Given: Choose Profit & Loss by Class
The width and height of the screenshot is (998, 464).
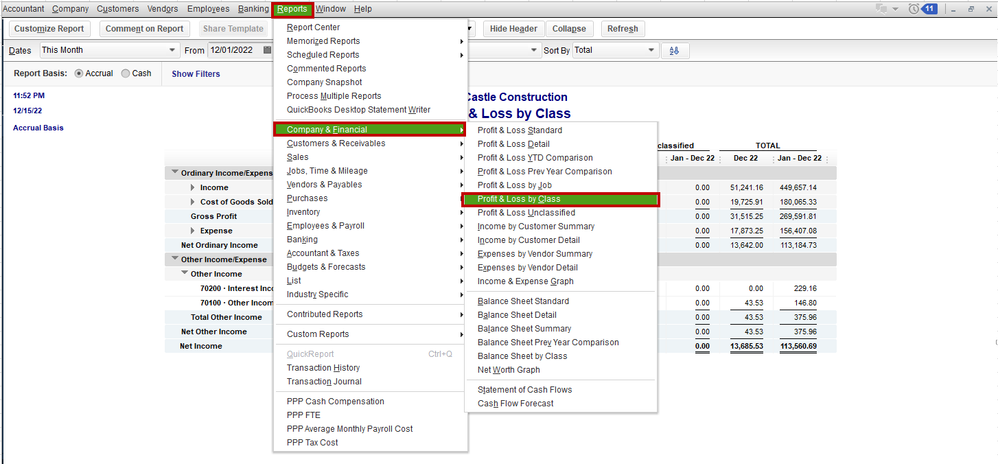Looking at the screenshot, I should 561,199.
